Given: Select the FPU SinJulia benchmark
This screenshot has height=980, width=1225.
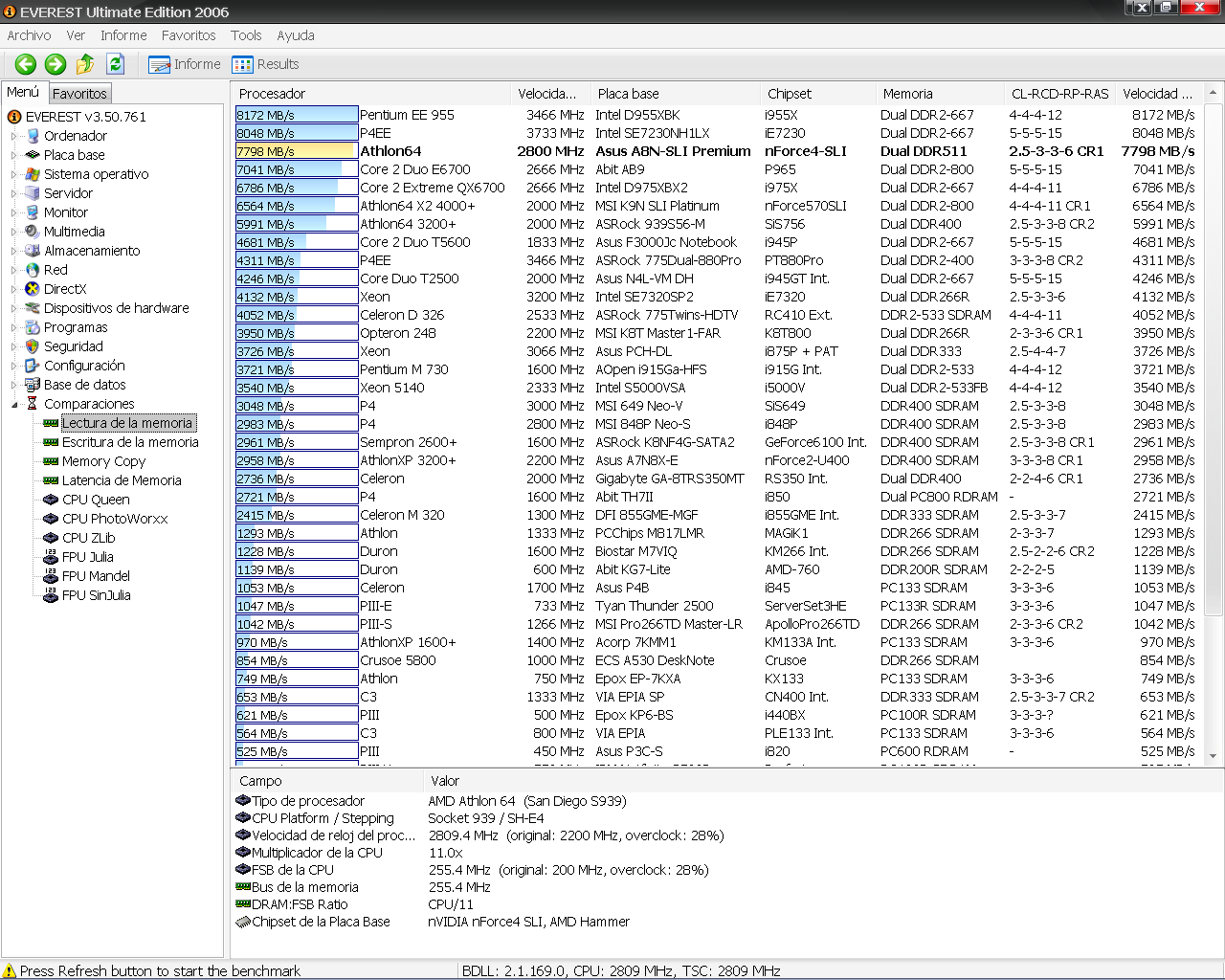Looking at the screenshot, I should point(96,595).
